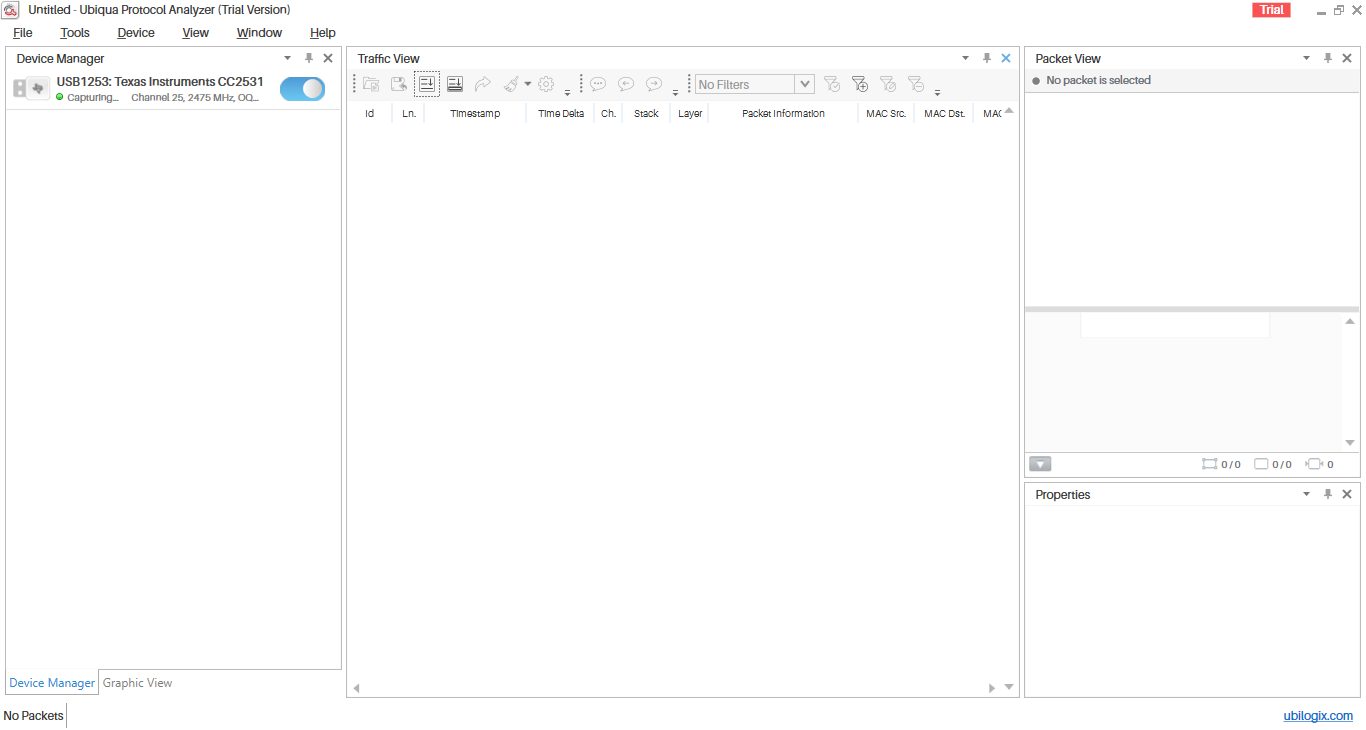Expand the broom icon dropdown arrow
The height and width of the screenshot is (730, 1366).
[528, 85]
